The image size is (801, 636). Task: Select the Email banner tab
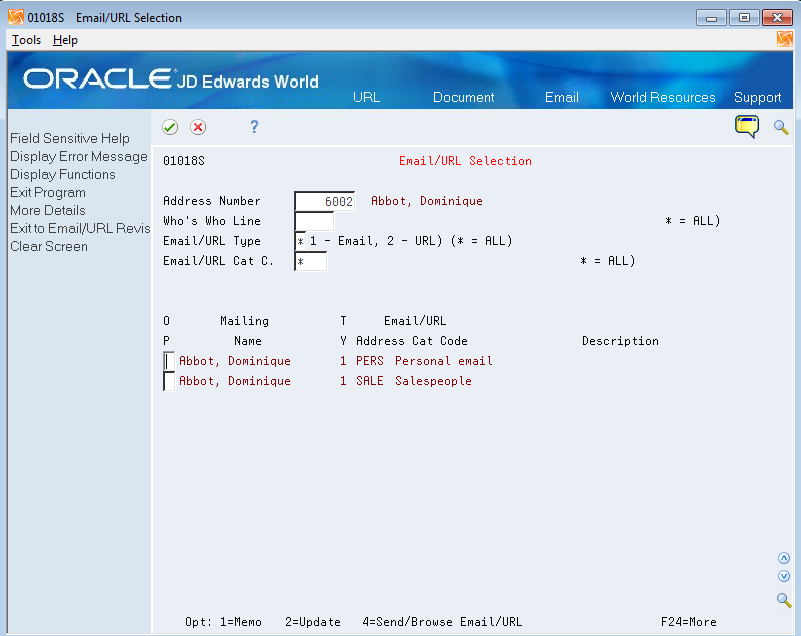pos(561,98)
